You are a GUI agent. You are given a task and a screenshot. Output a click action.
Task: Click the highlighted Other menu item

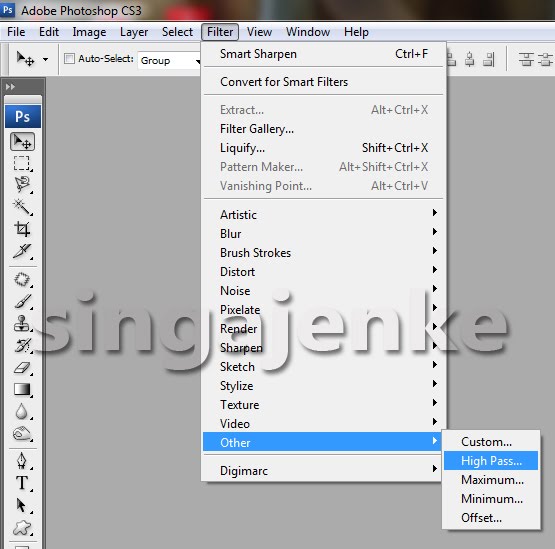pos(322,442)
